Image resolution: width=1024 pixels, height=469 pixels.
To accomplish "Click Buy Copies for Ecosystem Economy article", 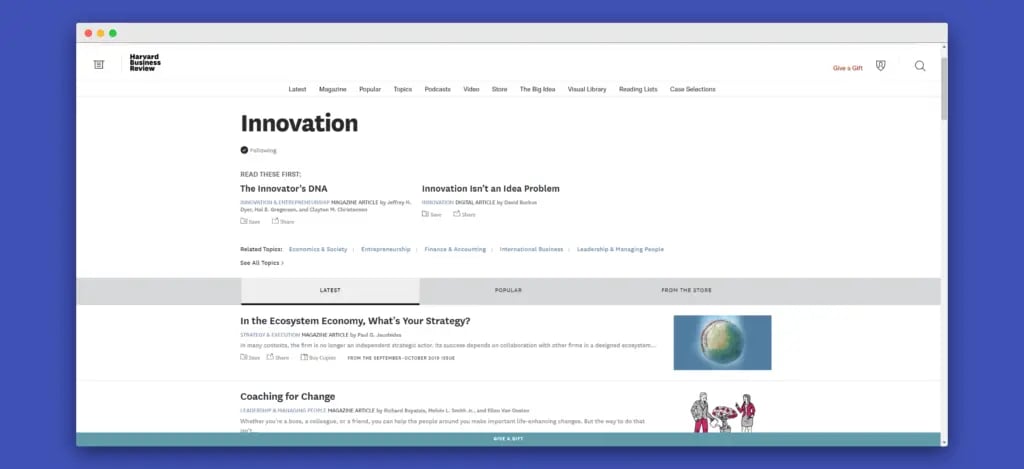I will pos(319,357).
